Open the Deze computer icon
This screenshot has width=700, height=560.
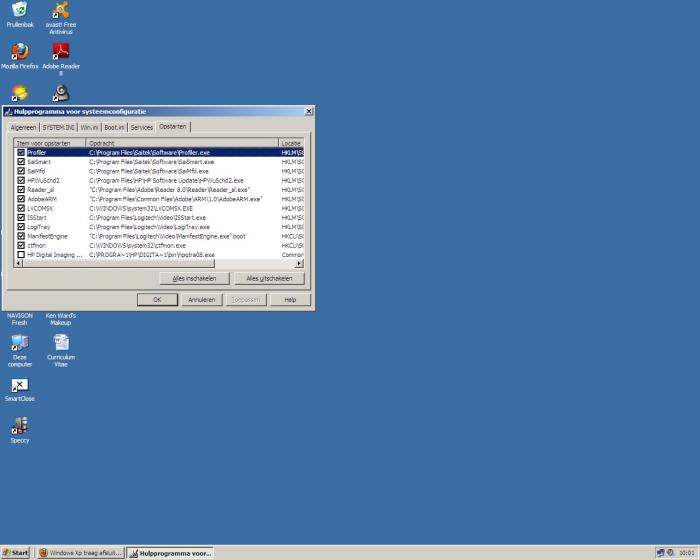(x=20, y=343)
